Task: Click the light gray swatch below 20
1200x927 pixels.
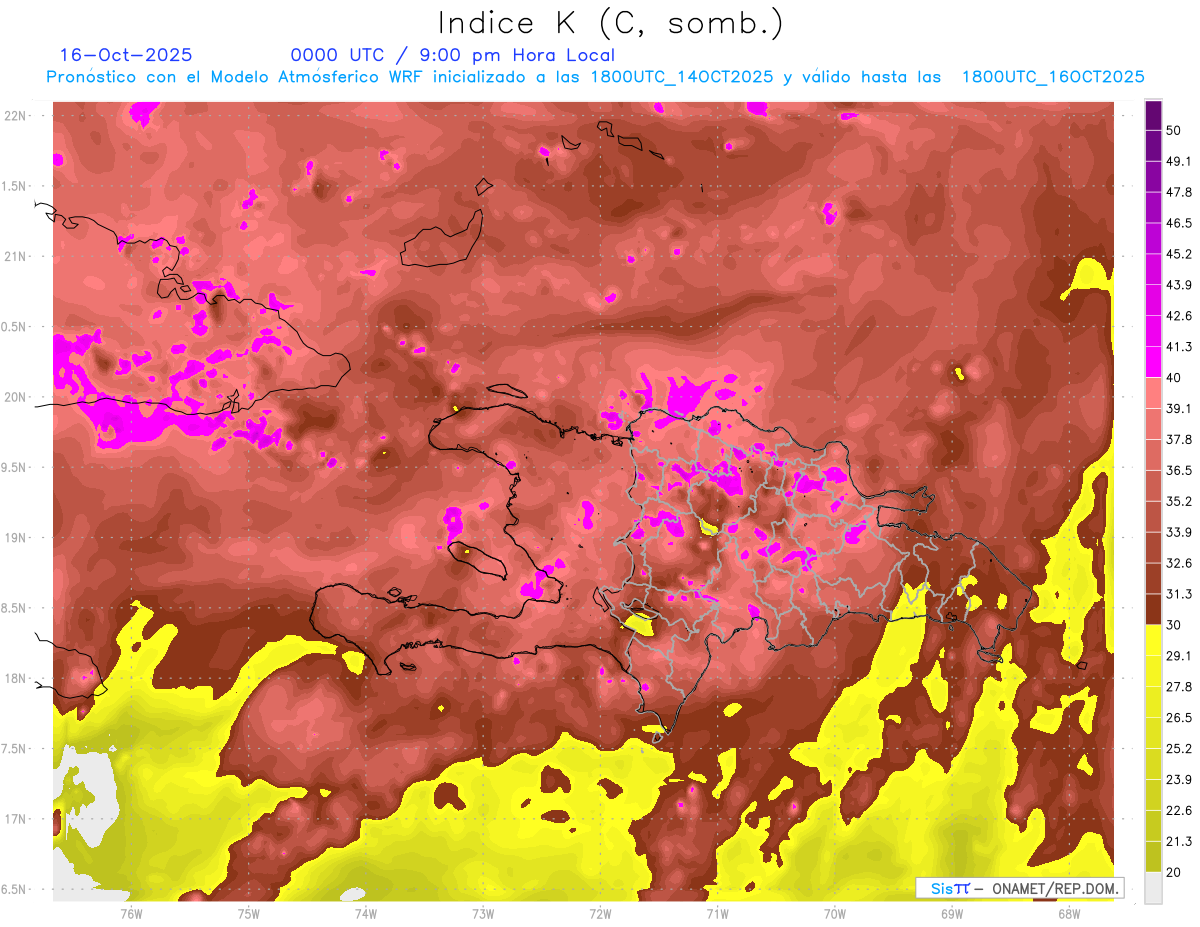Action: [1153, 887]
